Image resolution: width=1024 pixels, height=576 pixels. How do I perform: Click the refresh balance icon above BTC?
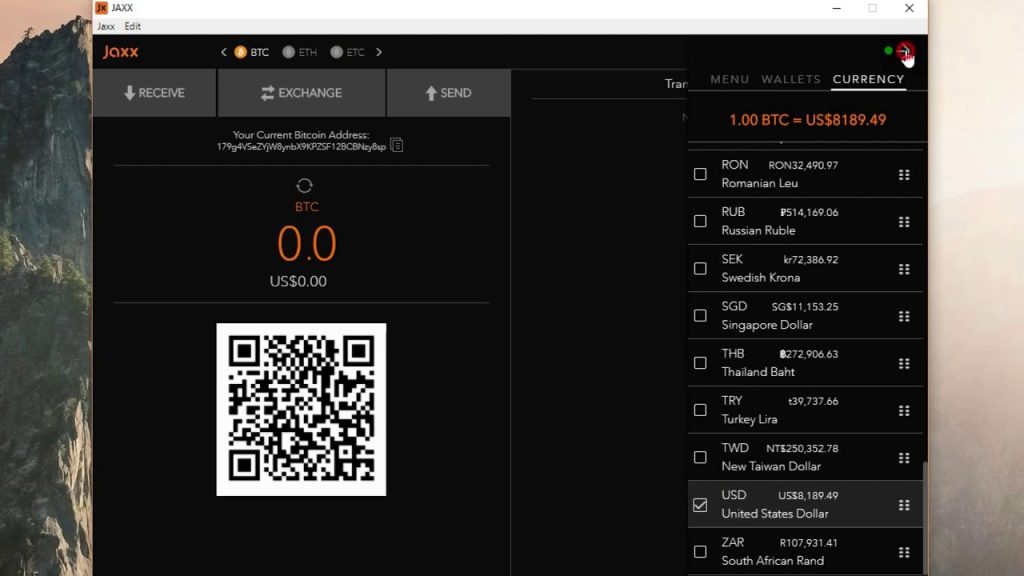305,185
